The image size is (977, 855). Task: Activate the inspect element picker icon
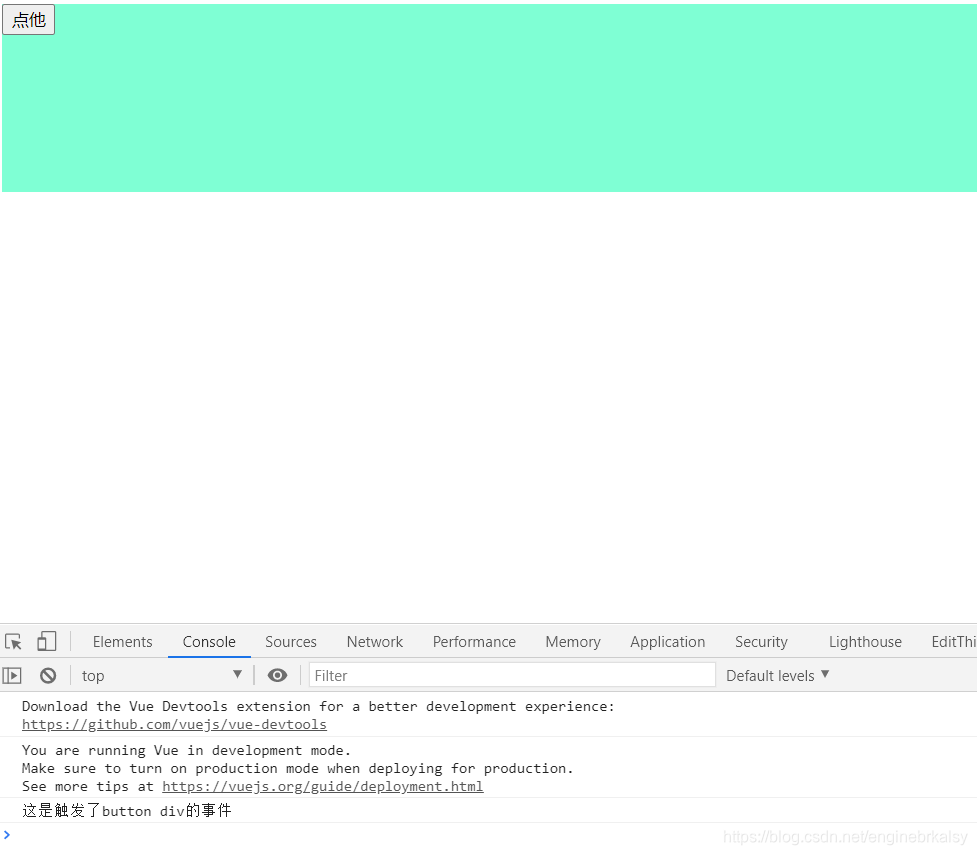pos(13,641)
